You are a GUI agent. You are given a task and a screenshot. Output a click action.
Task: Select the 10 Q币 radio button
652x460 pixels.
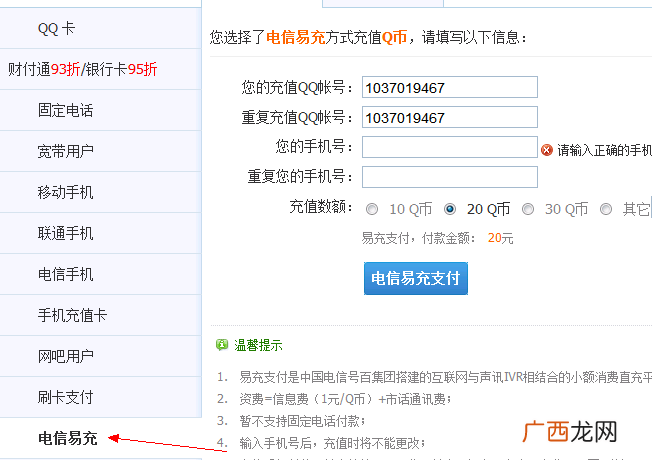[x=372, y=209]
